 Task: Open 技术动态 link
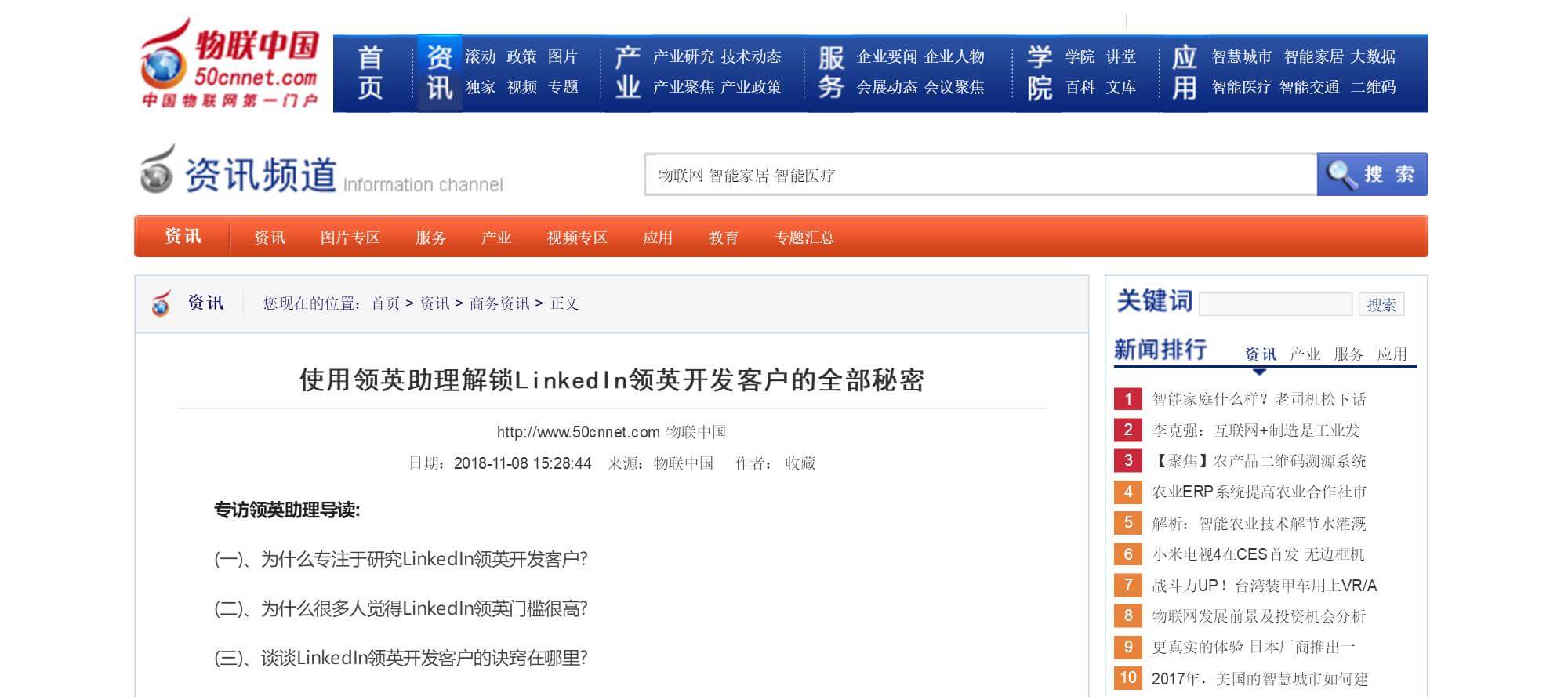coord(751,56)
